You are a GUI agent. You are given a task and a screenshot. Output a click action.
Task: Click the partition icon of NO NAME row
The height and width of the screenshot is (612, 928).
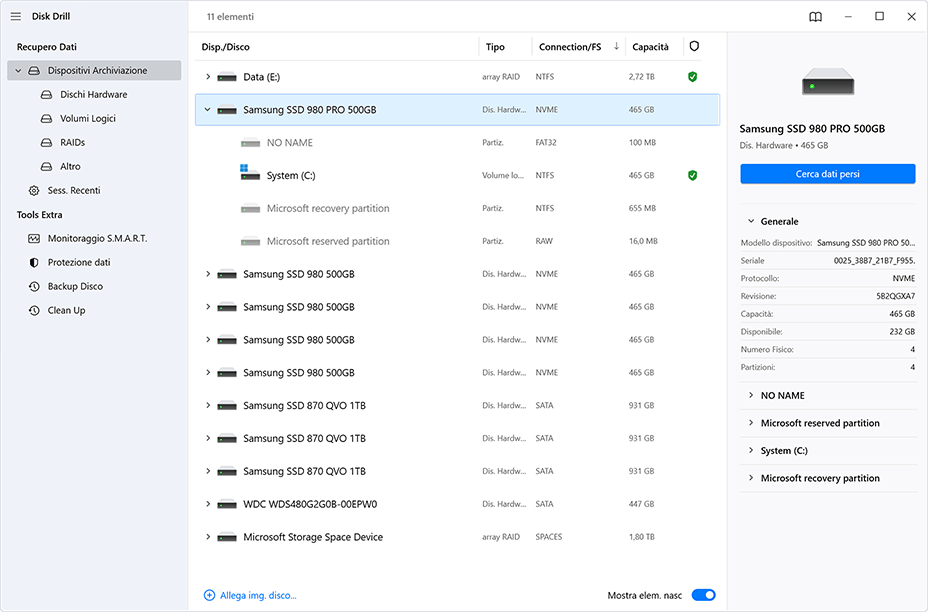pyautogui.click(x=250, y=143)
